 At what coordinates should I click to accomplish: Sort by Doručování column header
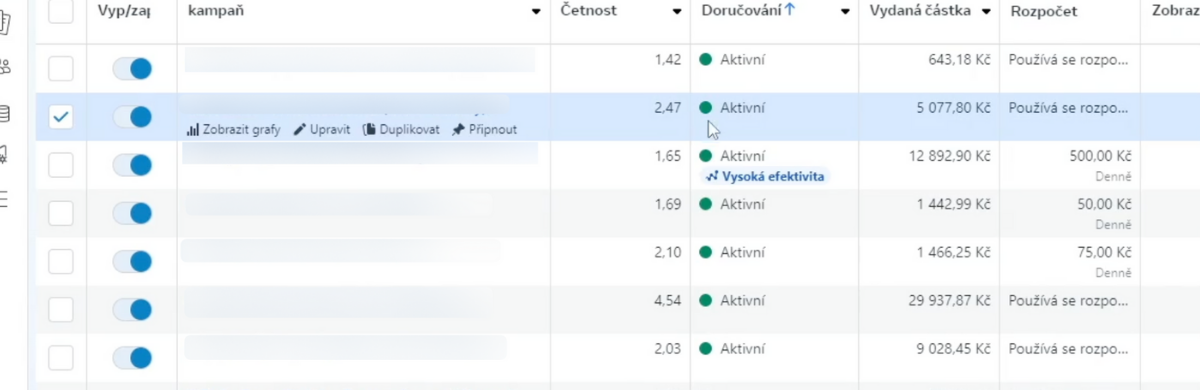click(742, 11)
